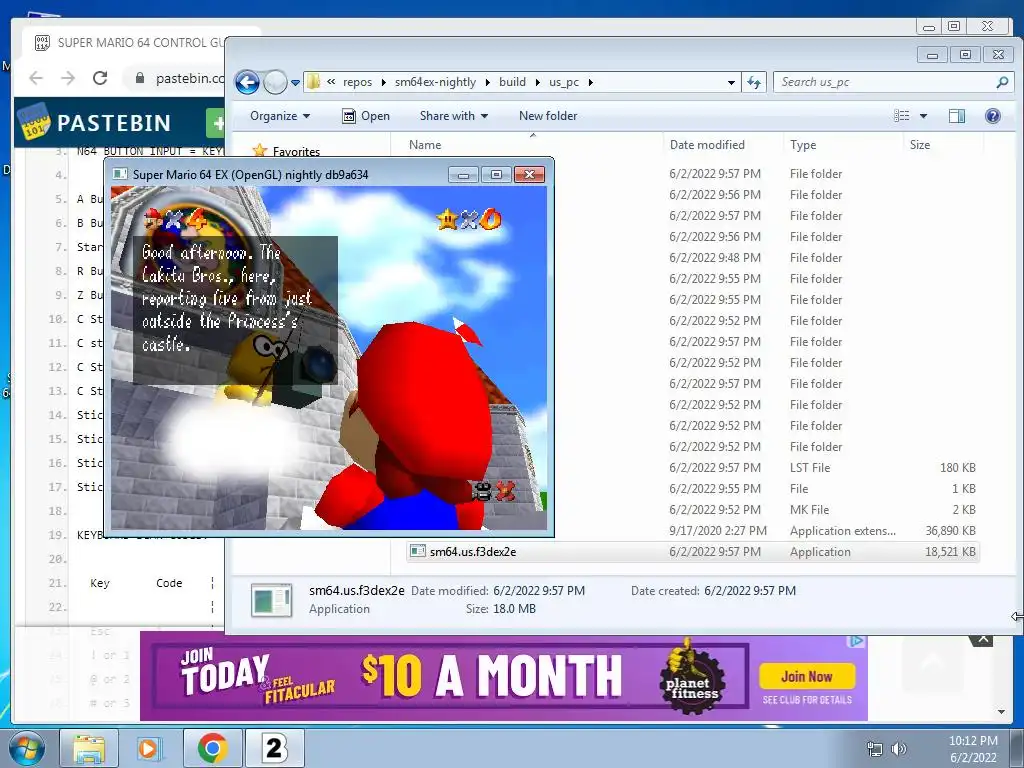Screen dimensions: 1024x768
Task: Sort by Name column header
Action: click(x=425, y=145)
